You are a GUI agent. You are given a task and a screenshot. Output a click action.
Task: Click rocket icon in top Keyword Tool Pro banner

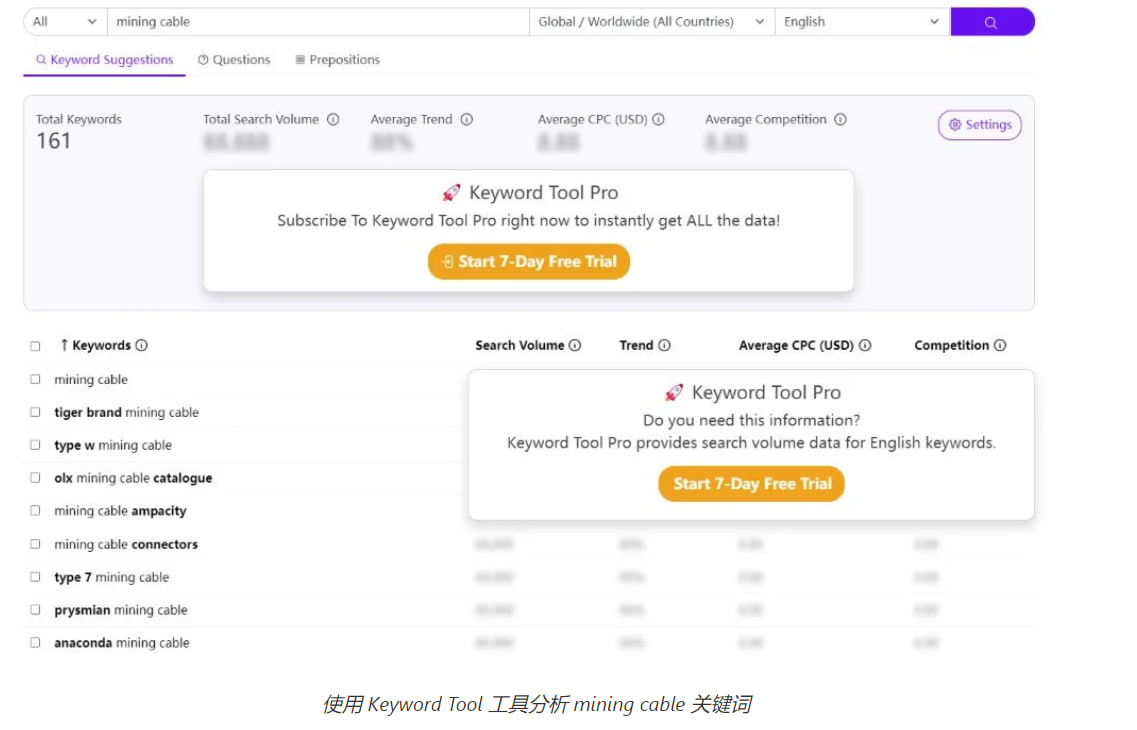[451, 193]
